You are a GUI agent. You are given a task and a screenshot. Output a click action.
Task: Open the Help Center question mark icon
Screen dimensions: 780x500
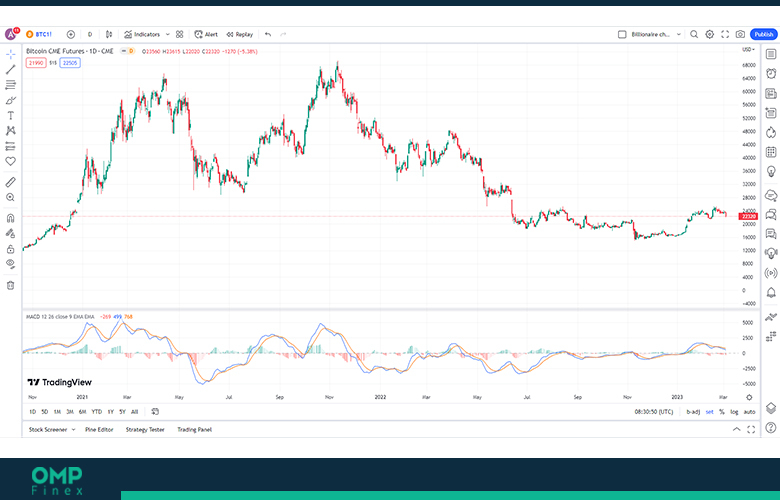tap(771, 427)
